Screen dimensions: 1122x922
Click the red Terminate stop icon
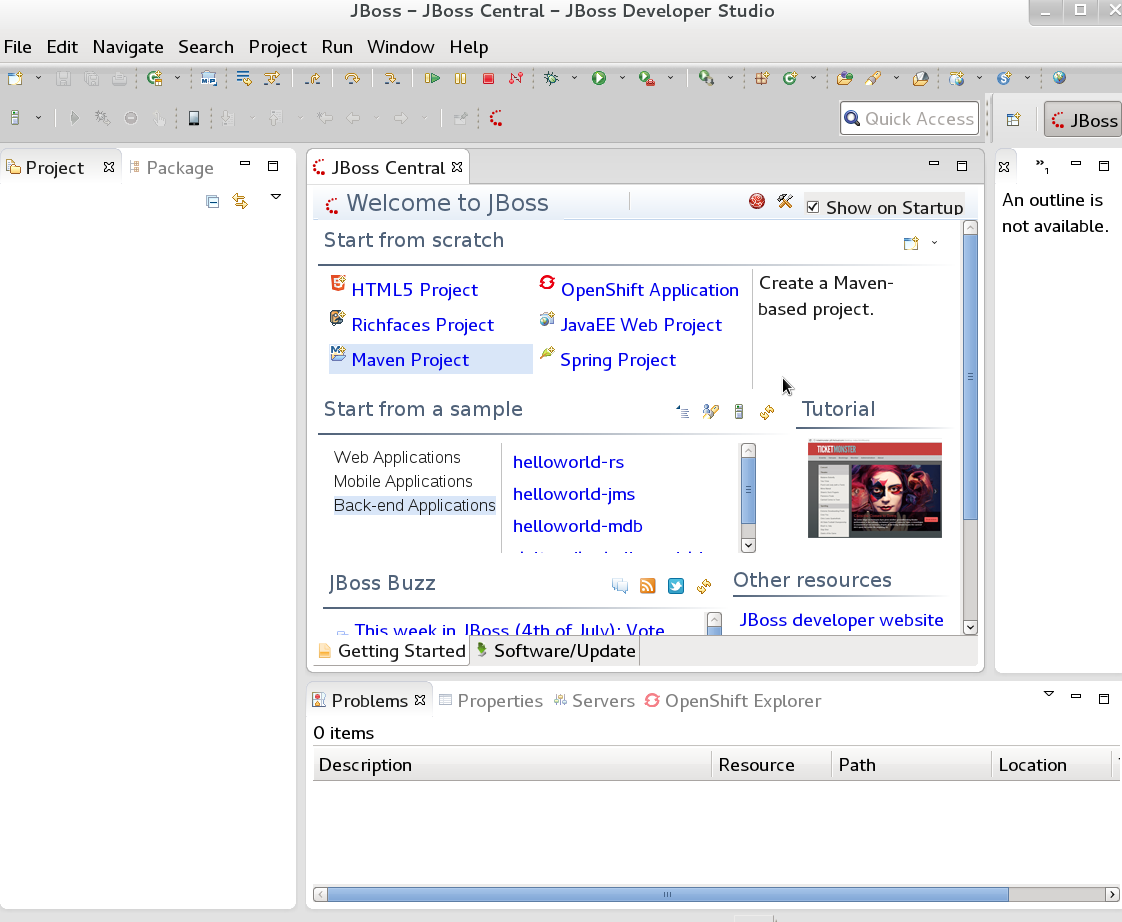pyautogui.click(x=488, y=79)
